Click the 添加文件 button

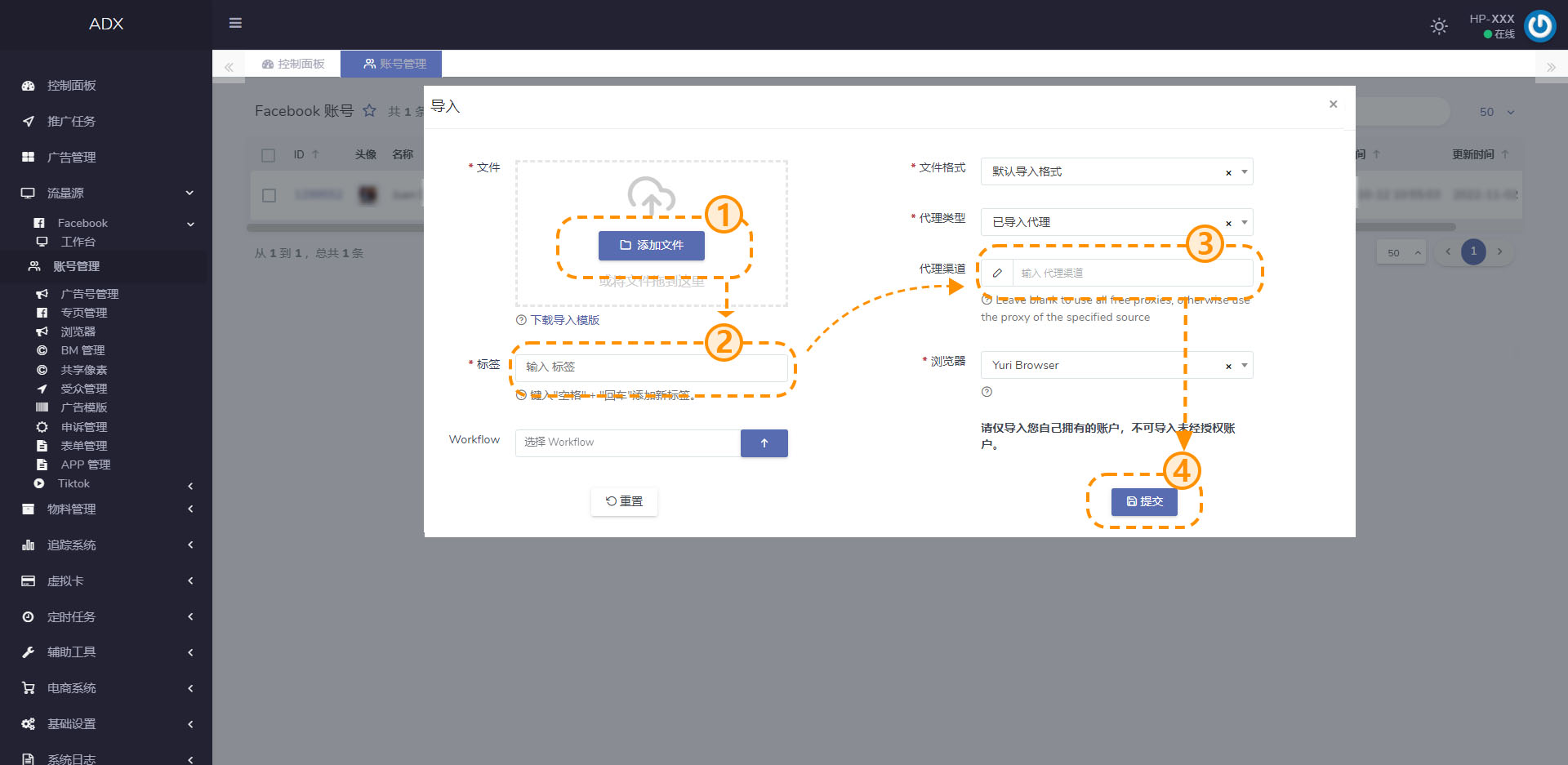[x=651, y=246]
